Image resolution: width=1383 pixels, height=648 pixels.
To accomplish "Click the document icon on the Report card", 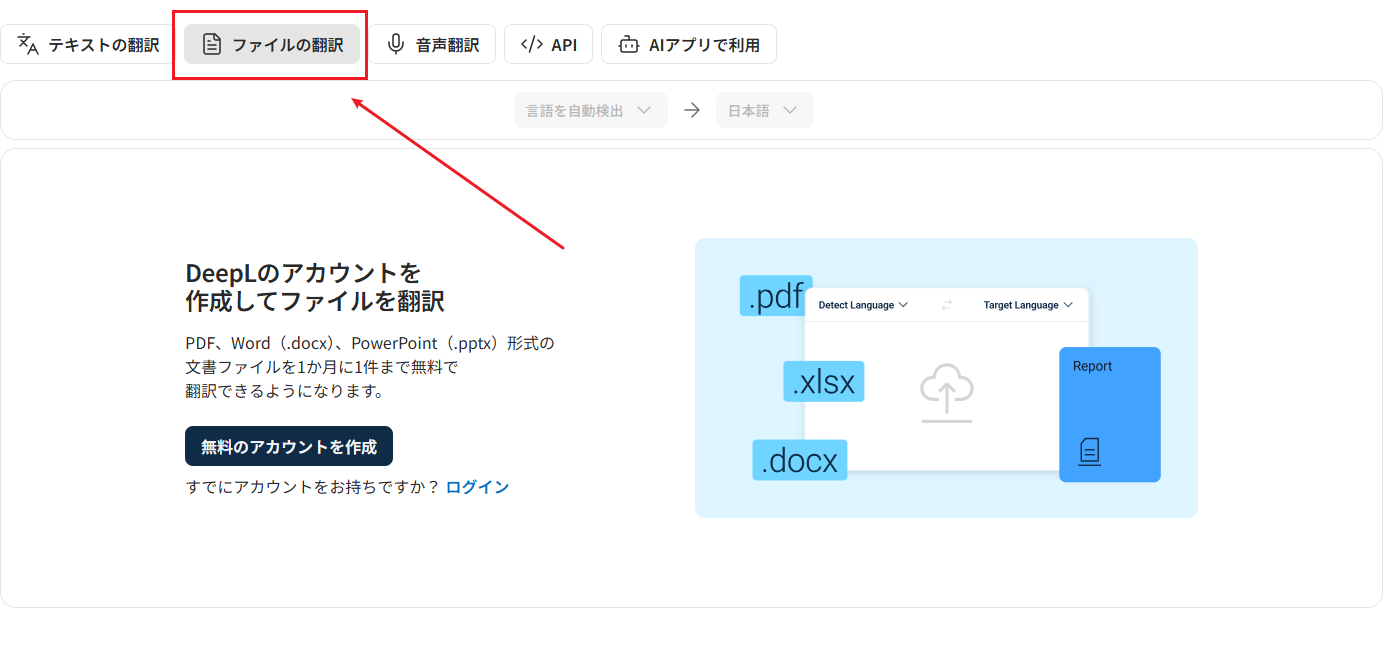I will [1090, 452].
